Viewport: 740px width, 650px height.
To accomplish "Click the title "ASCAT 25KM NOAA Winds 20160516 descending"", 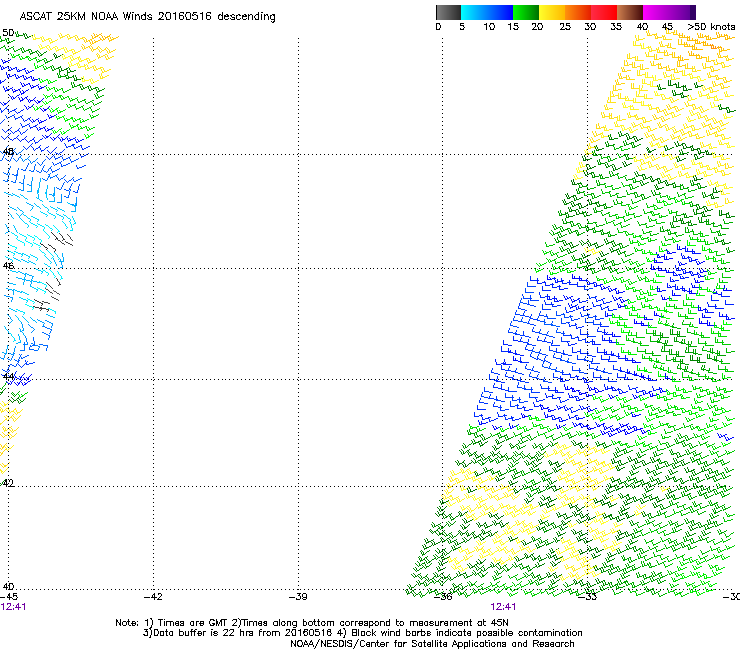I will 147,16.
